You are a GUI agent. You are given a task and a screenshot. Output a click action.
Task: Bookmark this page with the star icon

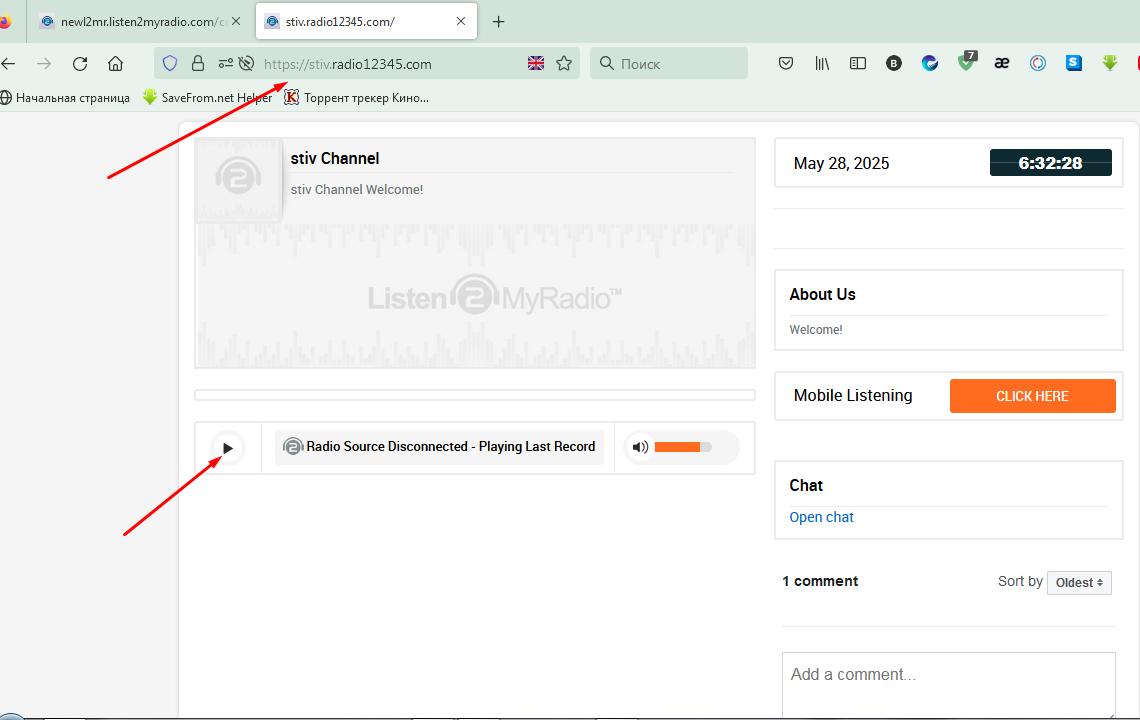click(564, 64)
